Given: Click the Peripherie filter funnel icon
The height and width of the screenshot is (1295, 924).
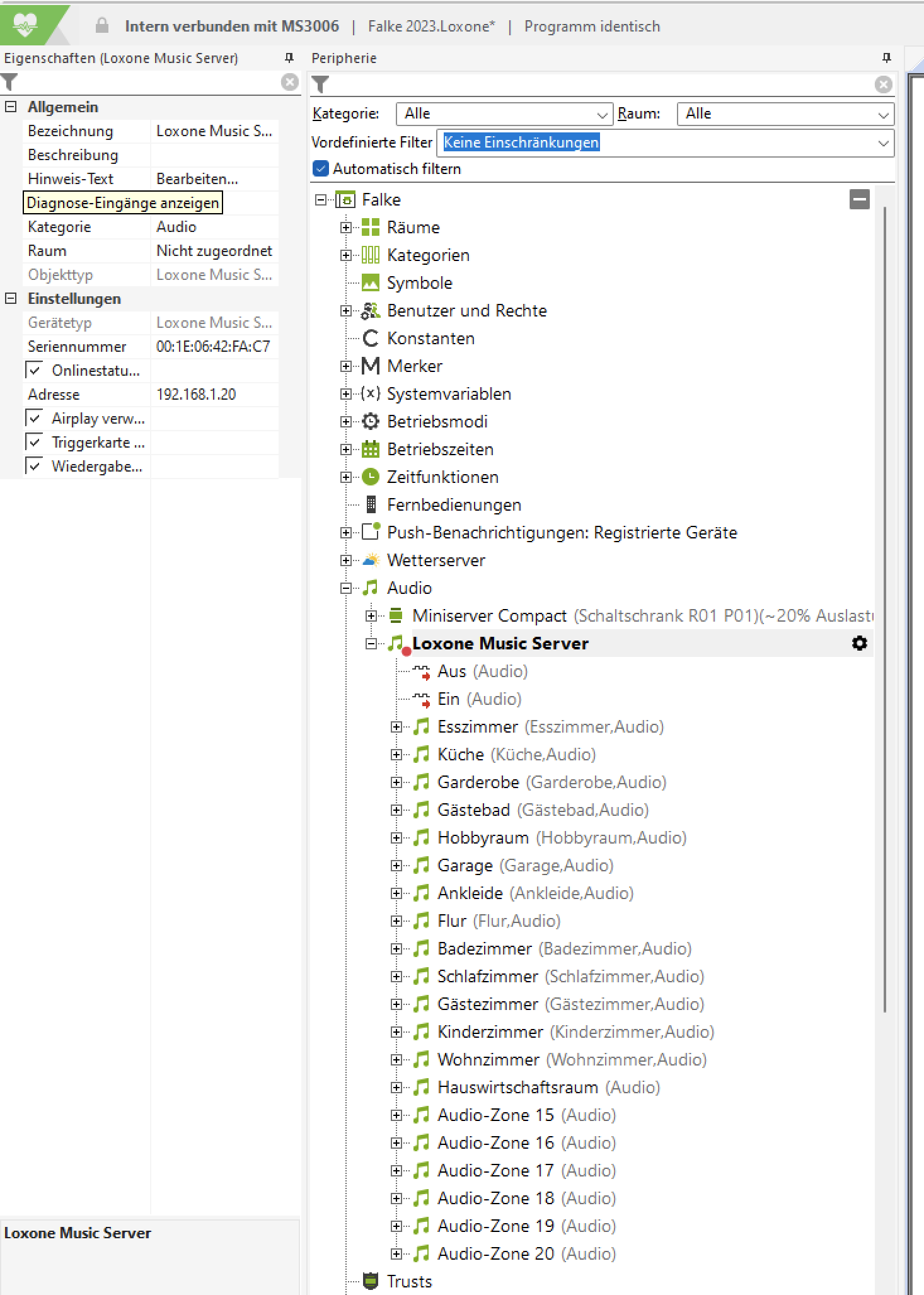Looking at the screenshot, I should pyautogui.click(x=320, y=84).
